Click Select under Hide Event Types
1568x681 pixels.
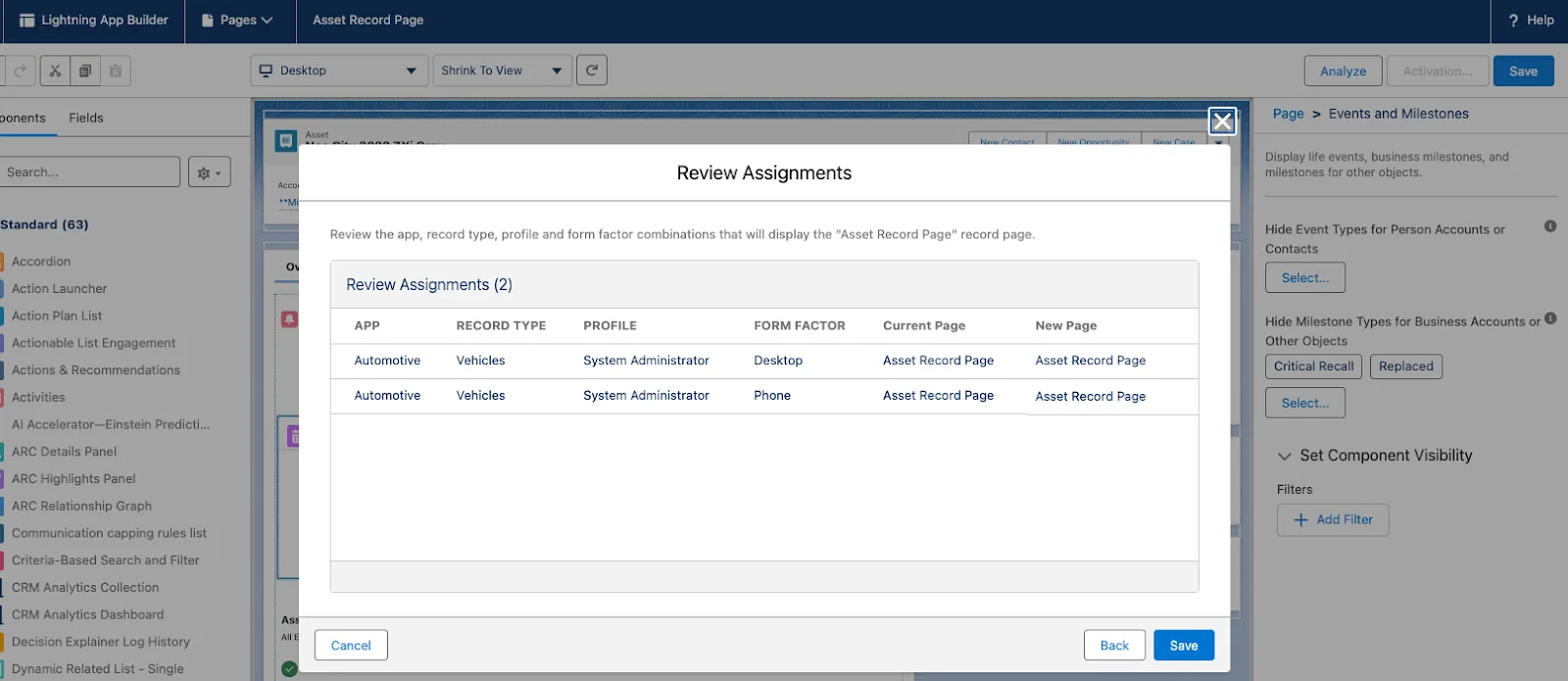[x=1305, y=278]
